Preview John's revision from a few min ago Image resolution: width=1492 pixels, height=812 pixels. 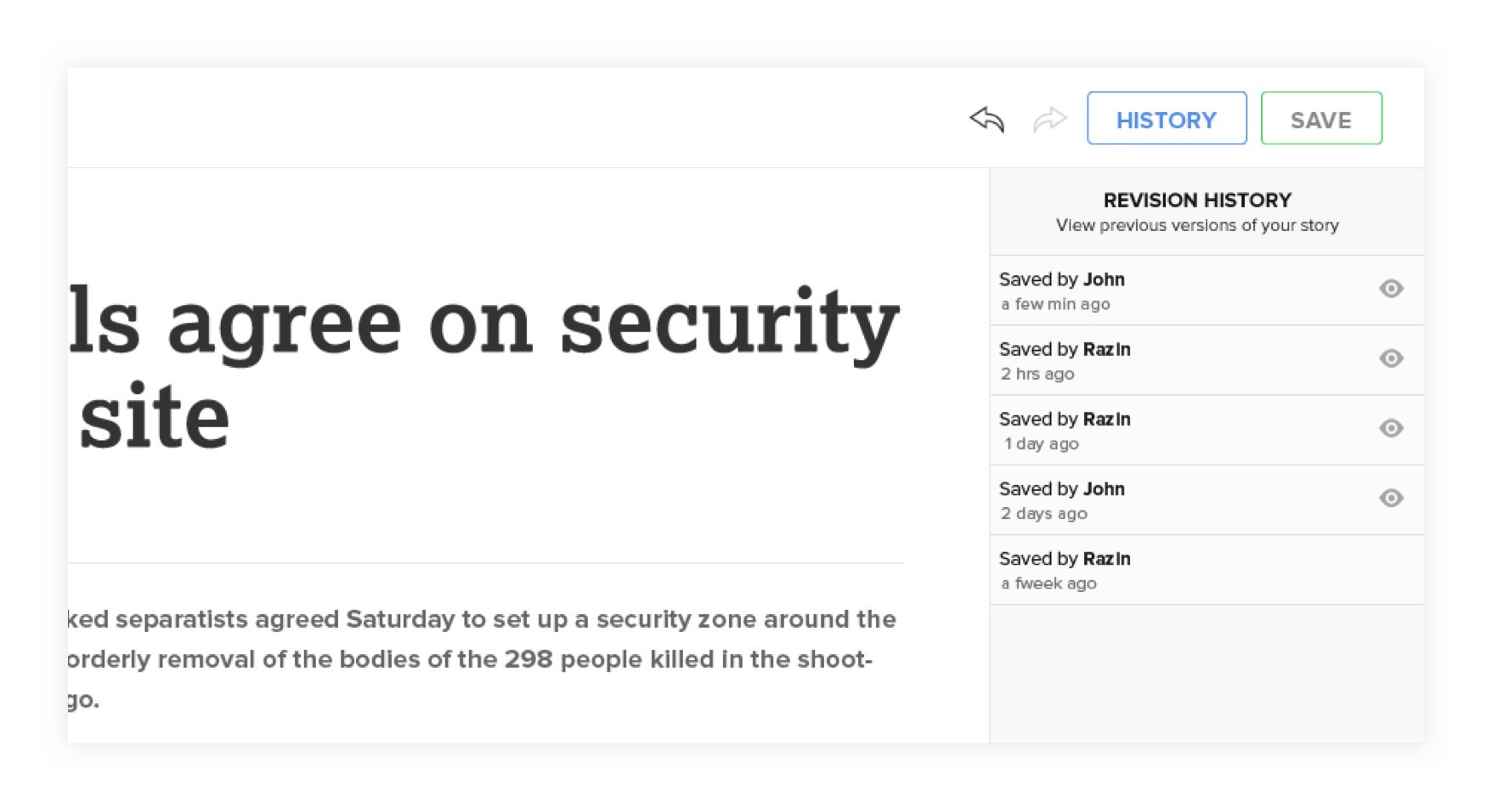1390,289
